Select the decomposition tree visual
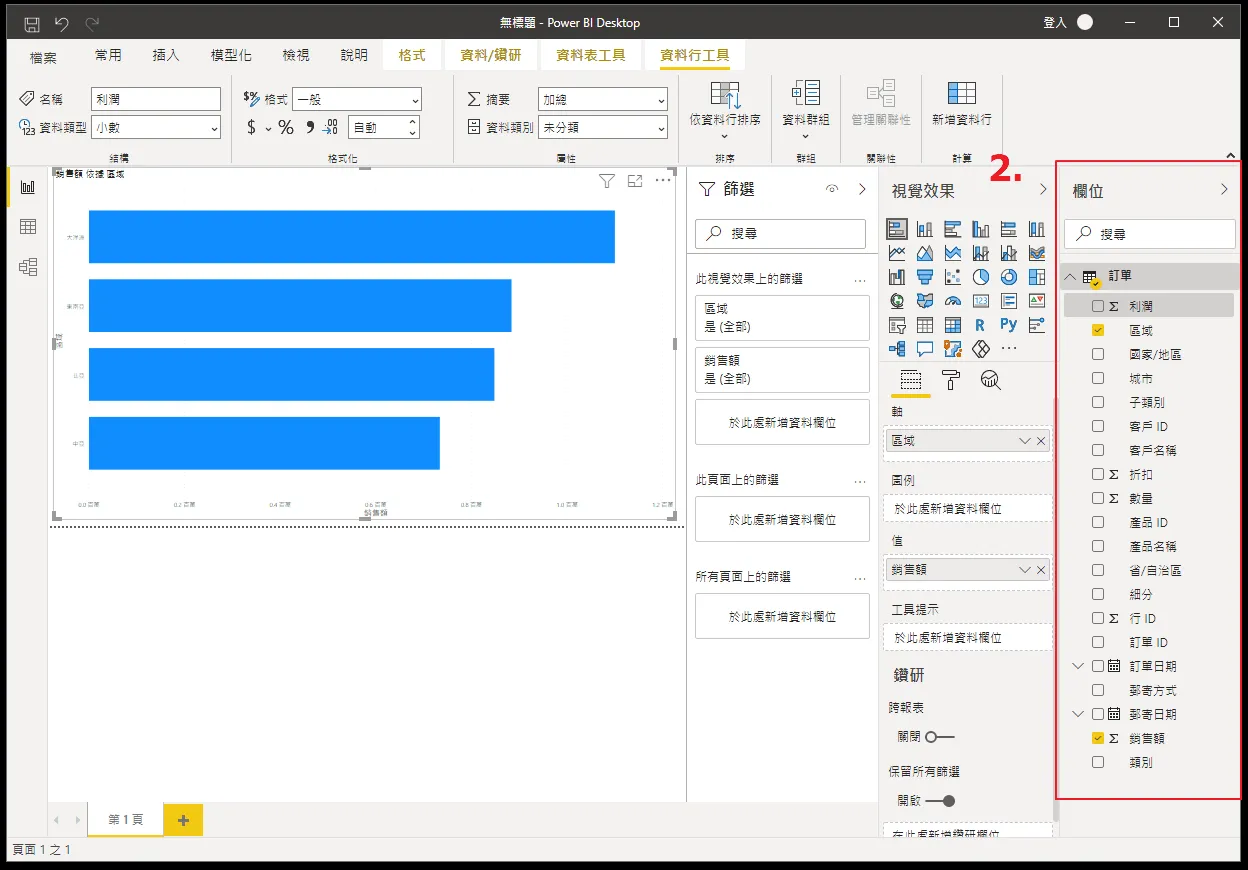This screenshot has height=870, width=1248. click(897, 348)
